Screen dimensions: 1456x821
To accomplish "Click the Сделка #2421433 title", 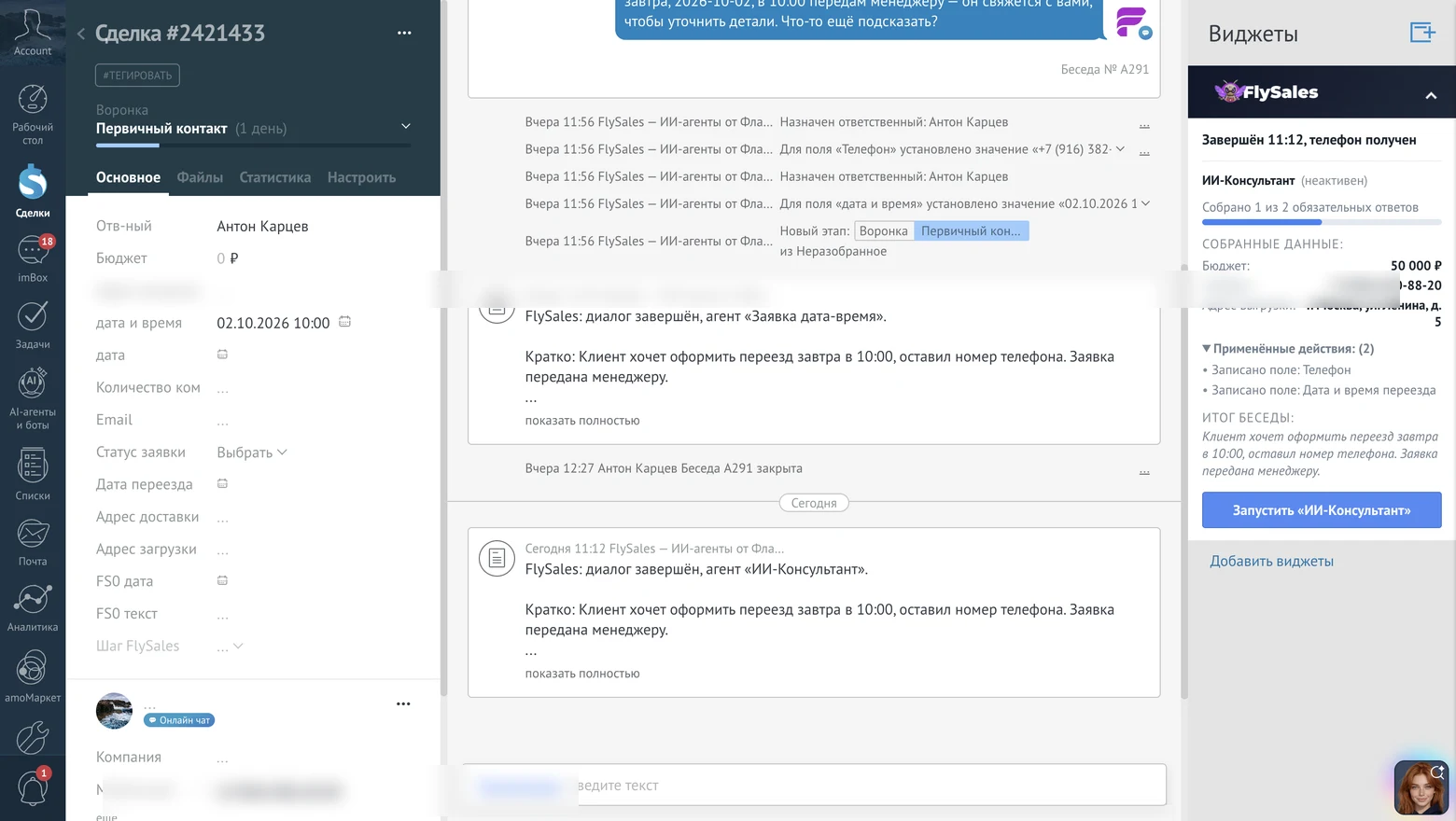I will (180, 33).
